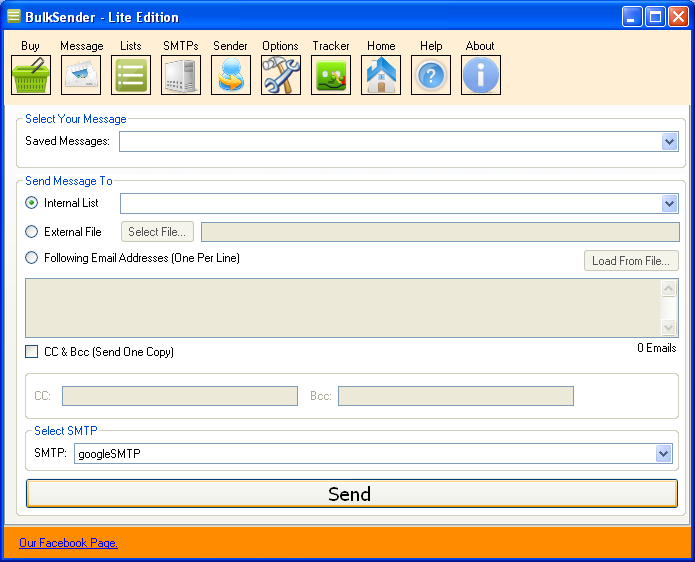Open the SMTPs server icon

point(181,75)
